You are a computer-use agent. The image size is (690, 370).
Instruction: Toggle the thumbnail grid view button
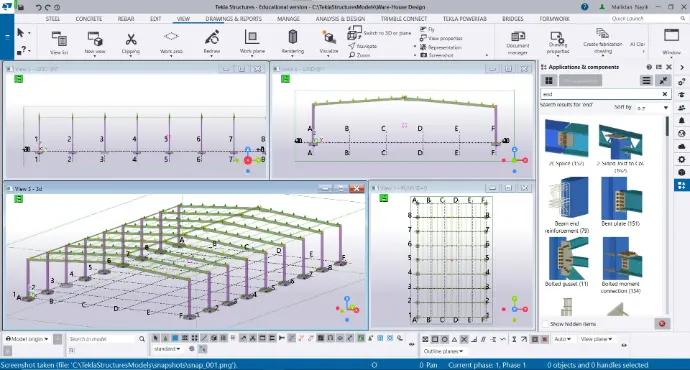[549, 81]
